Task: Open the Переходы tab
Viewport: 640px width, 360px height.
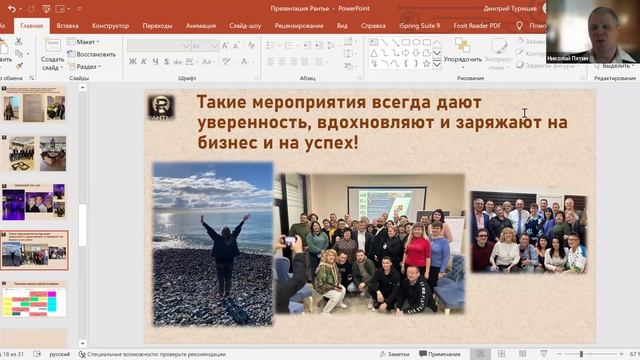Action: tap(157, 26)
